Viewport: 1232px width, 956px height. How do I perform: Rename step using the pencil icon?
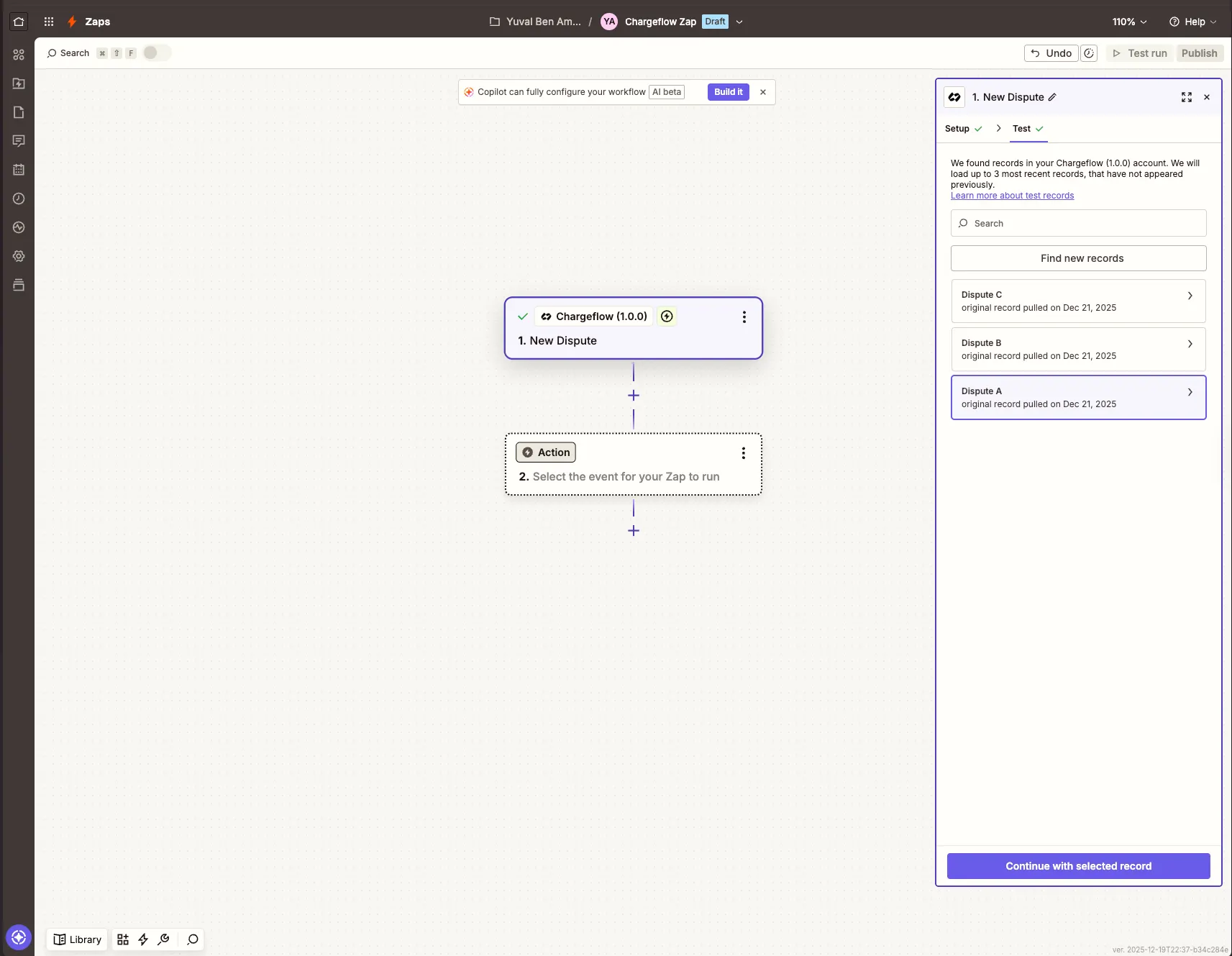click(1052, 97)
